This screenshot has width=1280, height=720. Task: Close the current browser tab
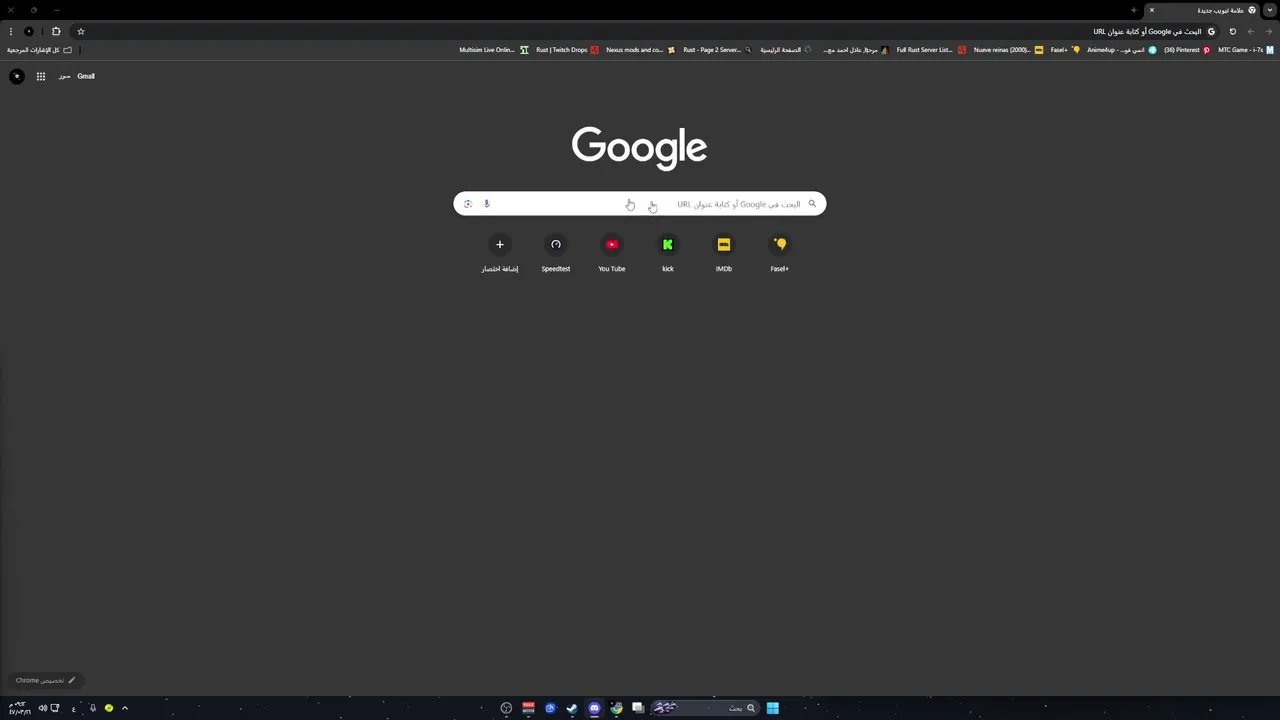pyautogui.click(x=1151, y=10)
